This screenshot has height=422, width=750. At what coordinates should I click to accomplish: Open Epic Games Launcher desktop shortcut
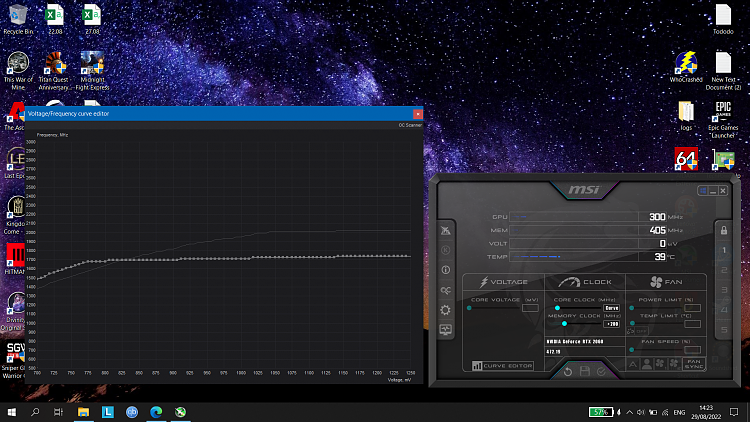[723, 120]
